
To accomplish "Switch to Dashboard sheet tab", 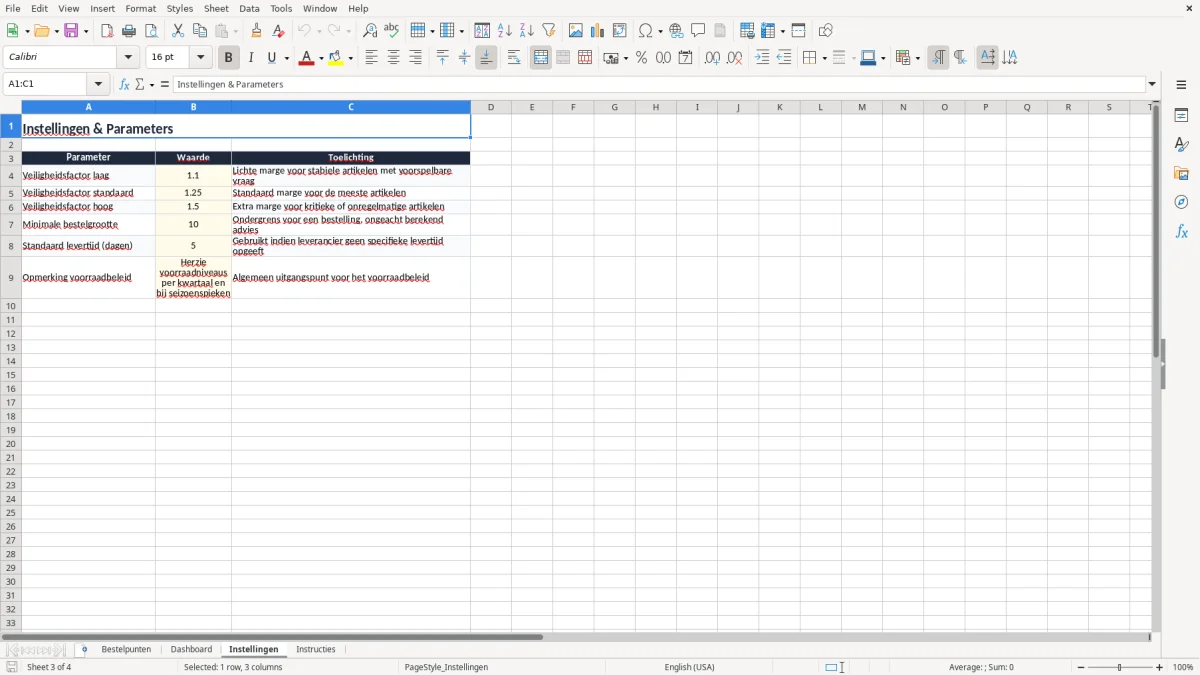I will click(191, 650).
